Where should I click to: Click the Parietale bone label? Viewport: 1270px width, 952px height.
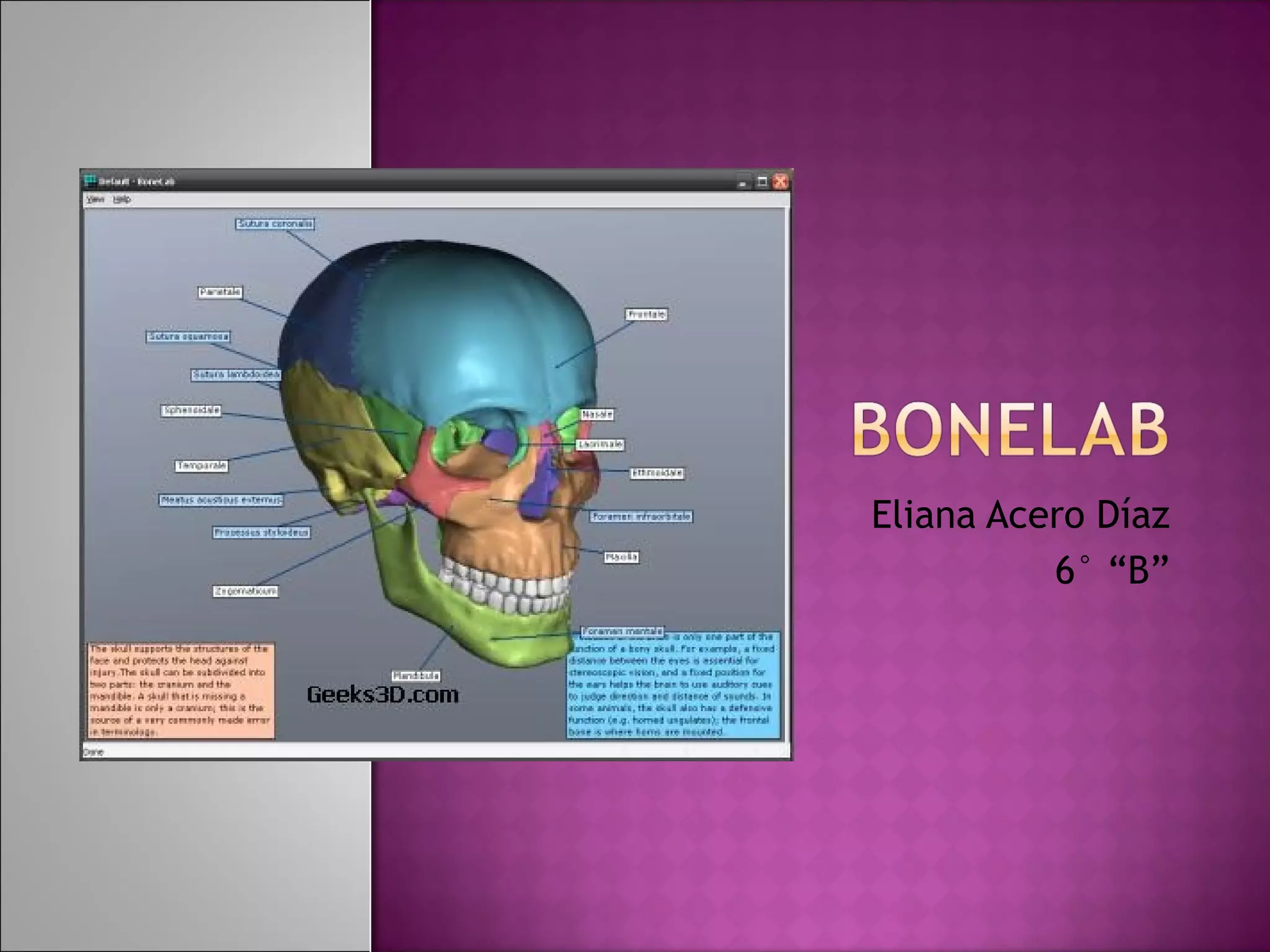pyautogui.click(x=220, y=292)
